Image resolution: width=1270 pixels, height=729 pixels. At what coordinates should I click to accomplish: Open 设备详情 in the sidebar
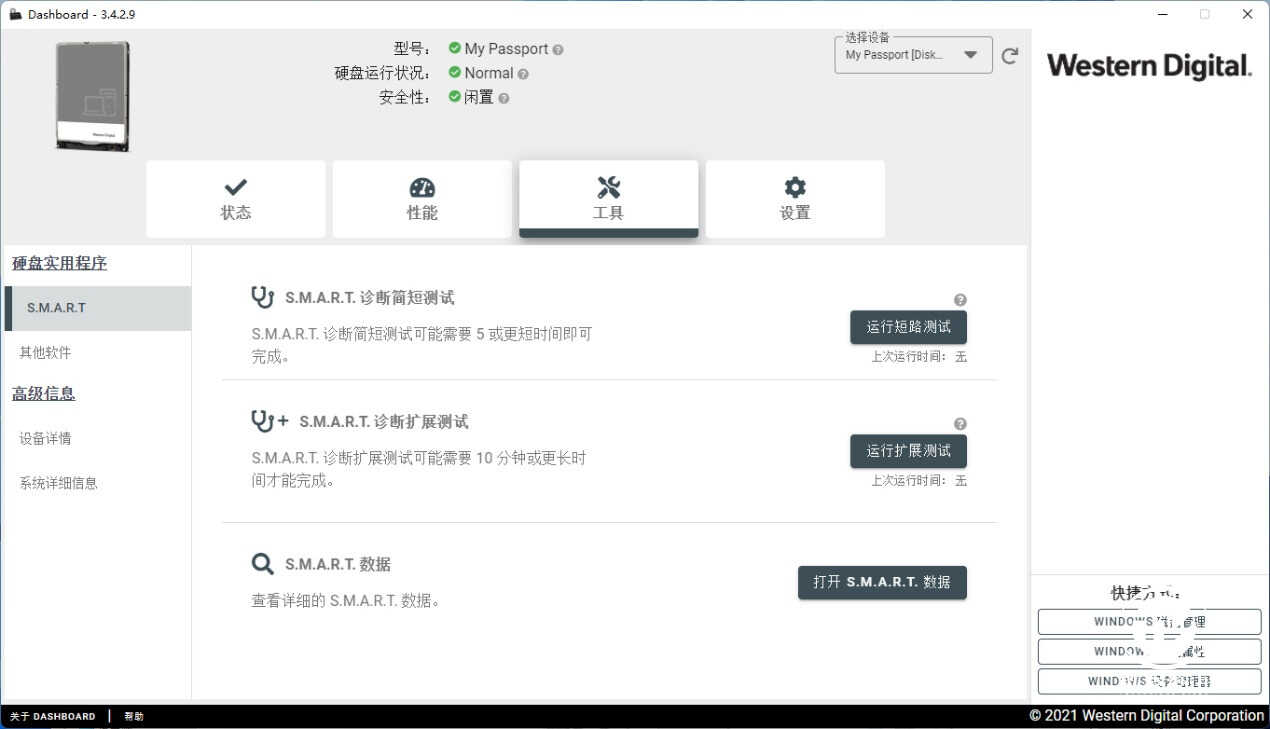point(45,438)
